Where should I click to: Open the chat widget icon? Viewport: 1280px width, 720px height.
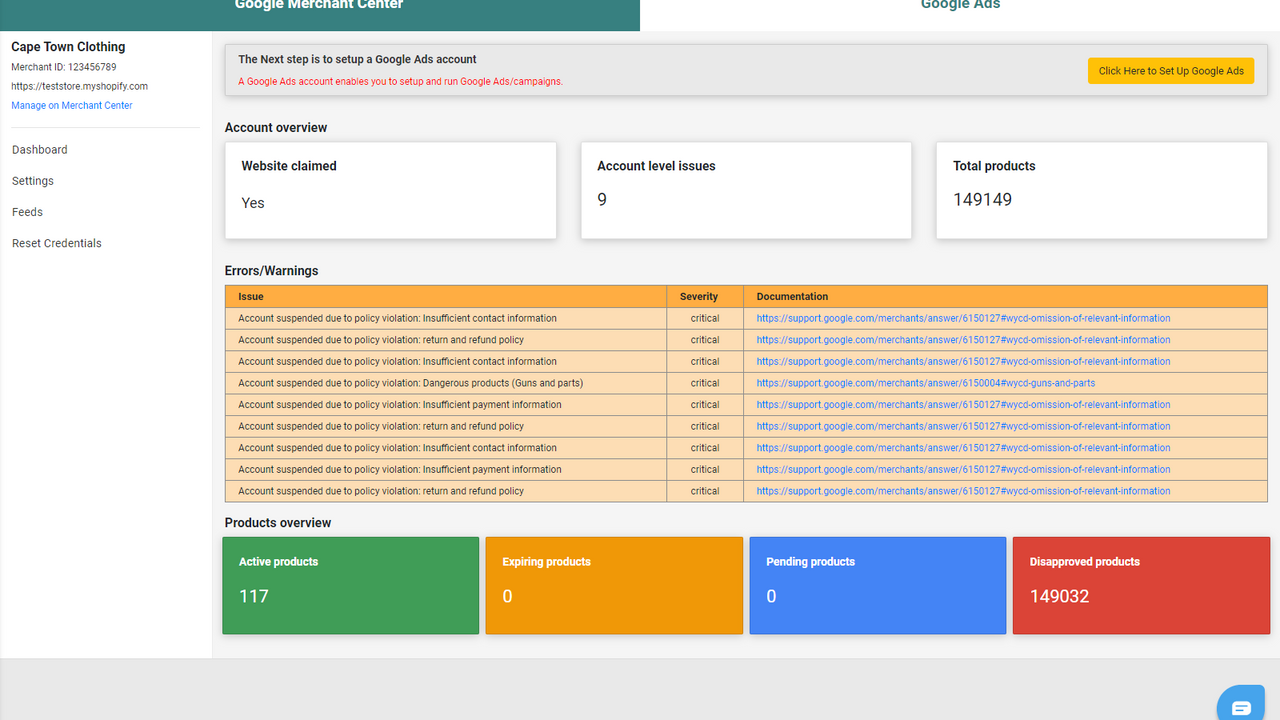point(1241,706)
